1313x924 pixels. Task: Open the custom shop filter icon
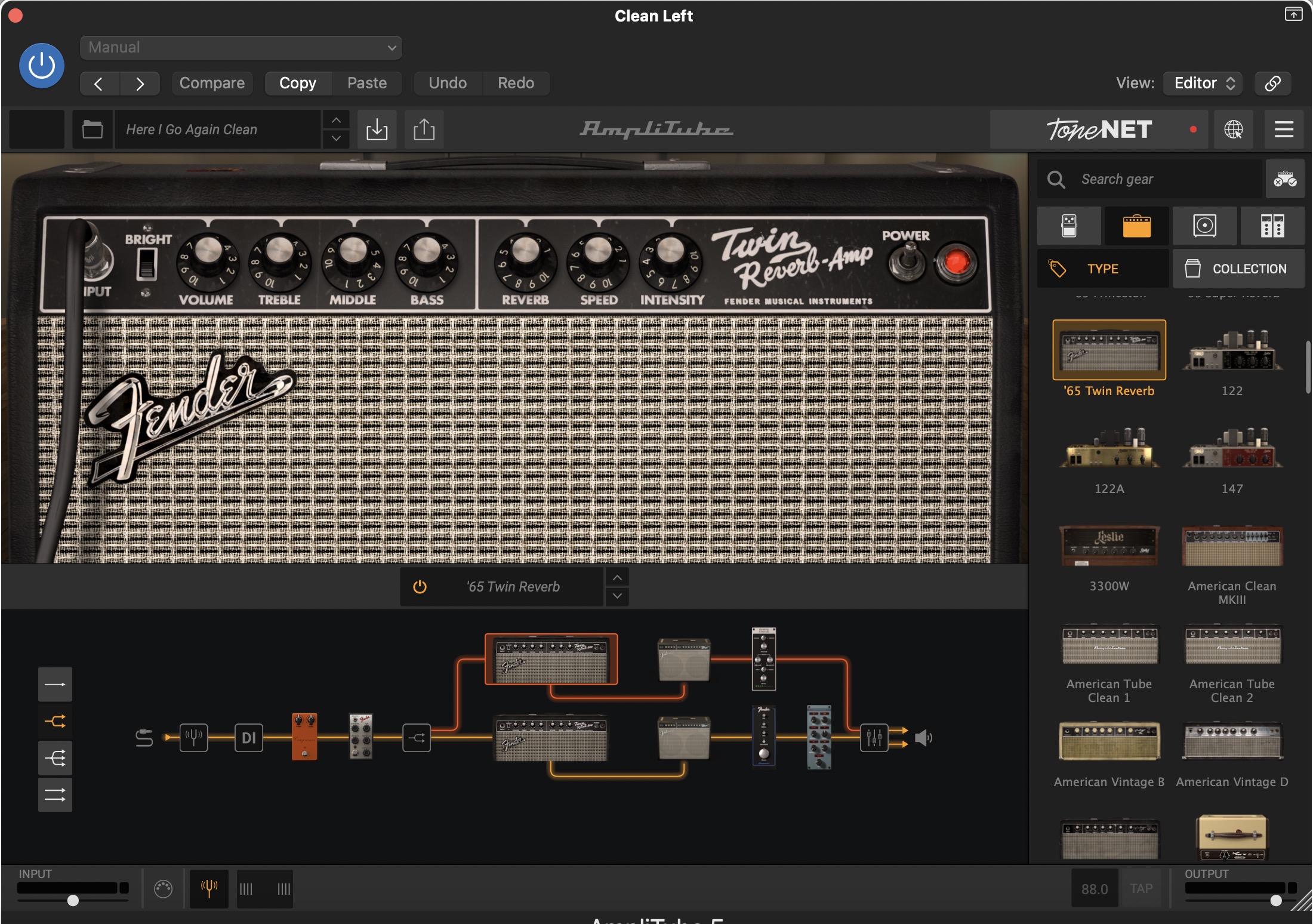pos(1285,179)
